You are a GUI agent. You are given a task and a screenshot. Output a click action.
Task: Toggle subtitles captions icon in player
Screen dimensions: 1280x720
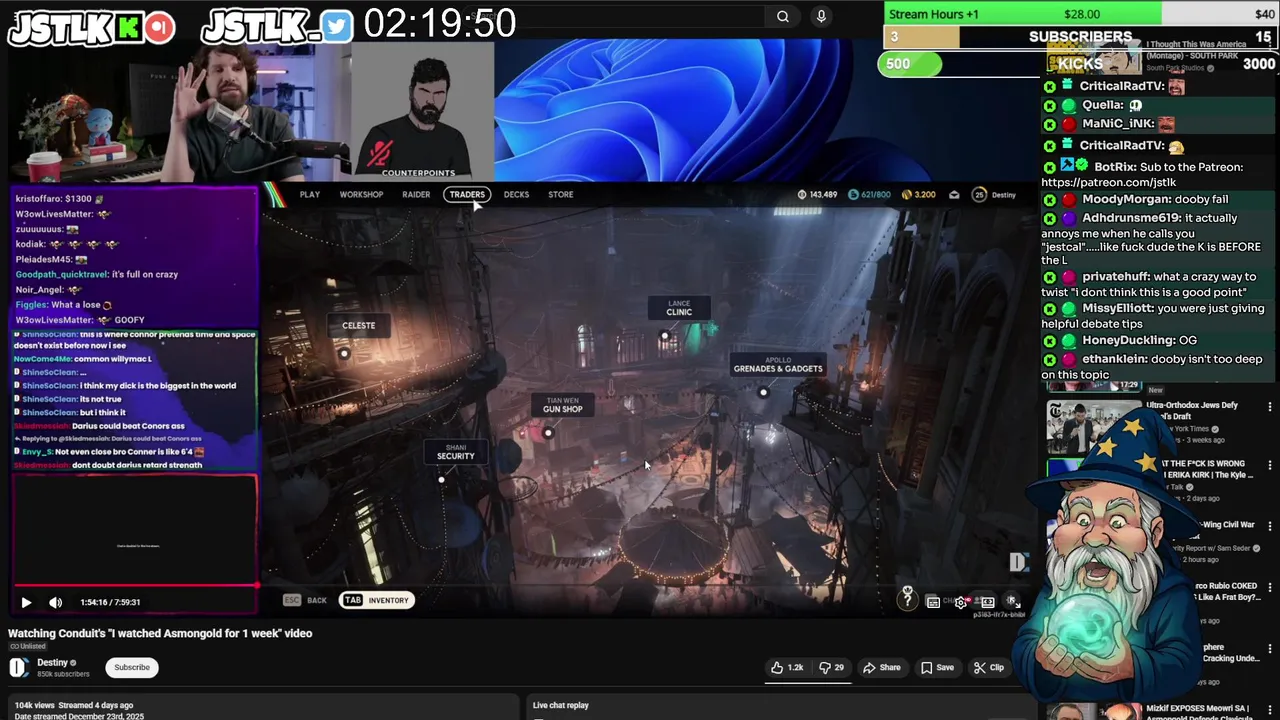932,602
